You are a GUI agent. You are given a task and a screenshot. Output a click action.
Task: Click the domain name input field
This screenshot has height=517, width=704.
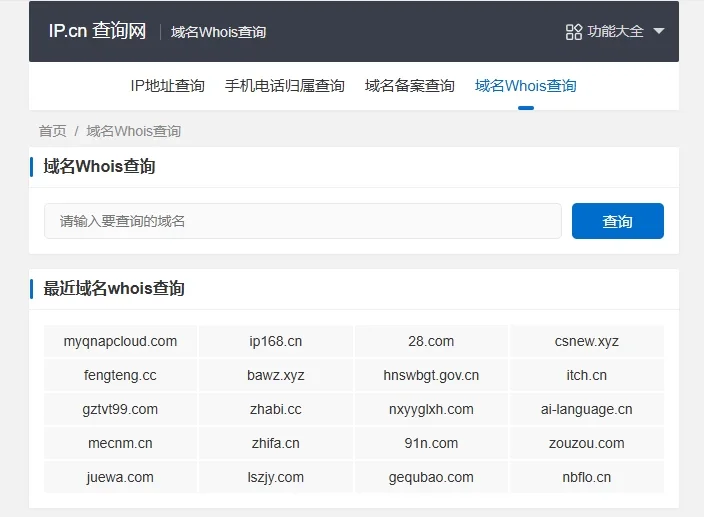pos(302,221)
